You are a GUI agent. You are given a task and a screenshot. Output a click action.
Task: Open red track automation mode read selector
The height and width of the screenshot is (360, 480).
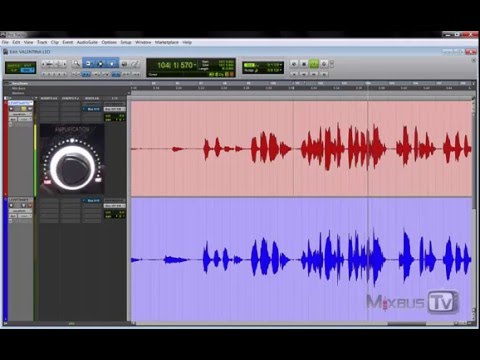tap(25, 119)
